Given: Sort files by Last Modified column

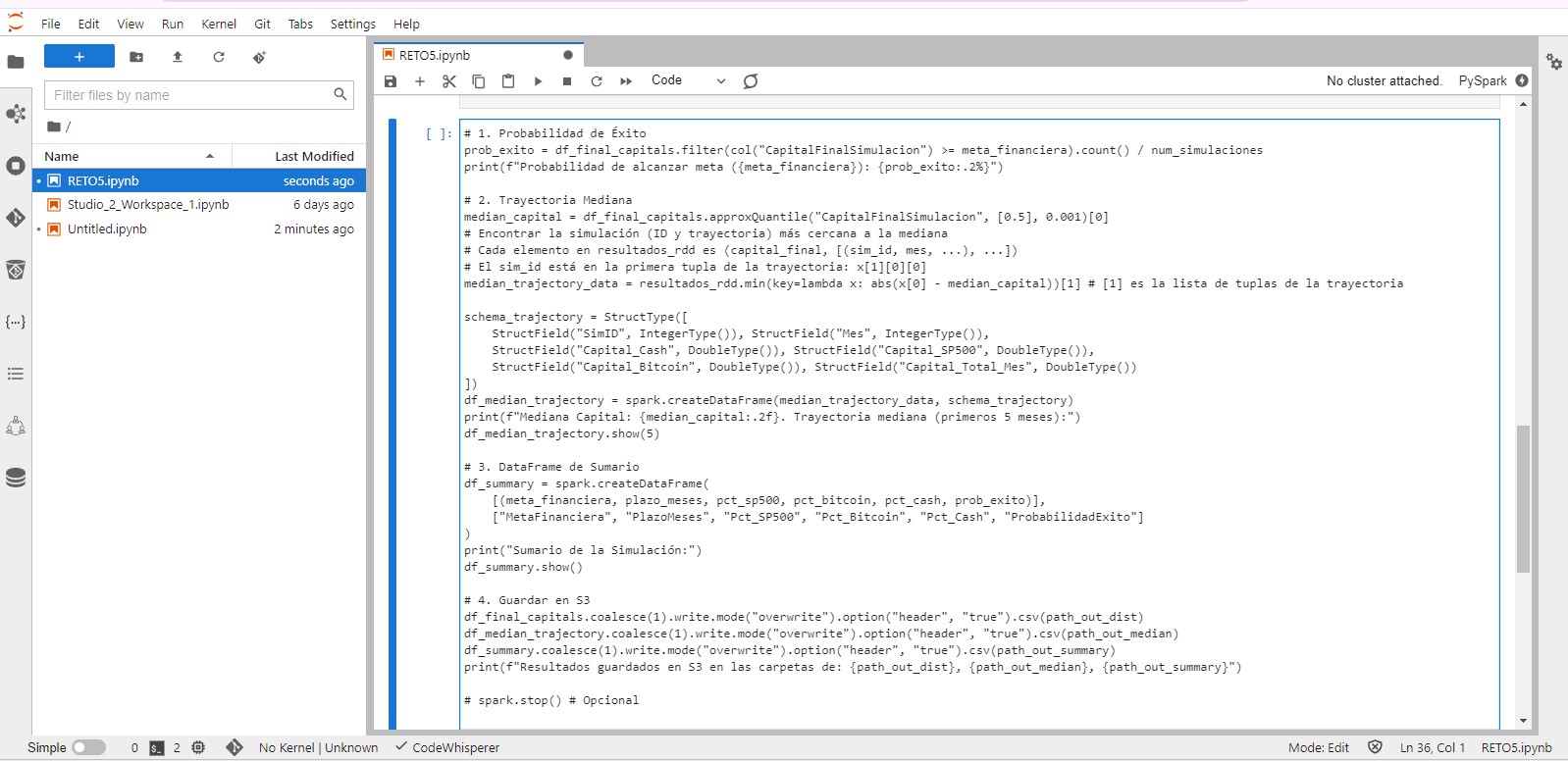Looking at the screenshot, I should click(x=299, y=156).
